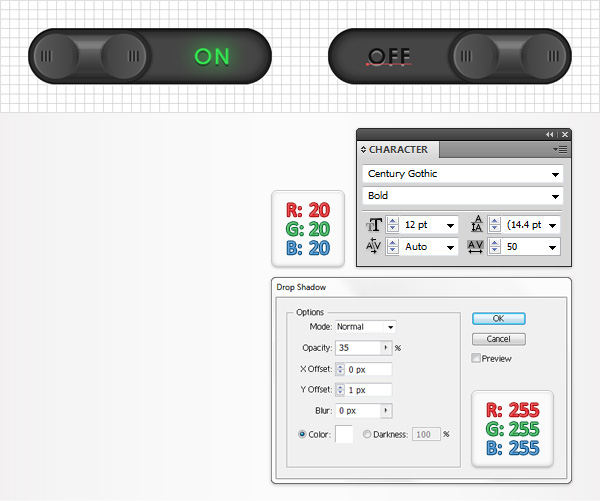Open the tracking 50 dropdown
Viewport: 600px width, 501px height.
tap(553, 247)
